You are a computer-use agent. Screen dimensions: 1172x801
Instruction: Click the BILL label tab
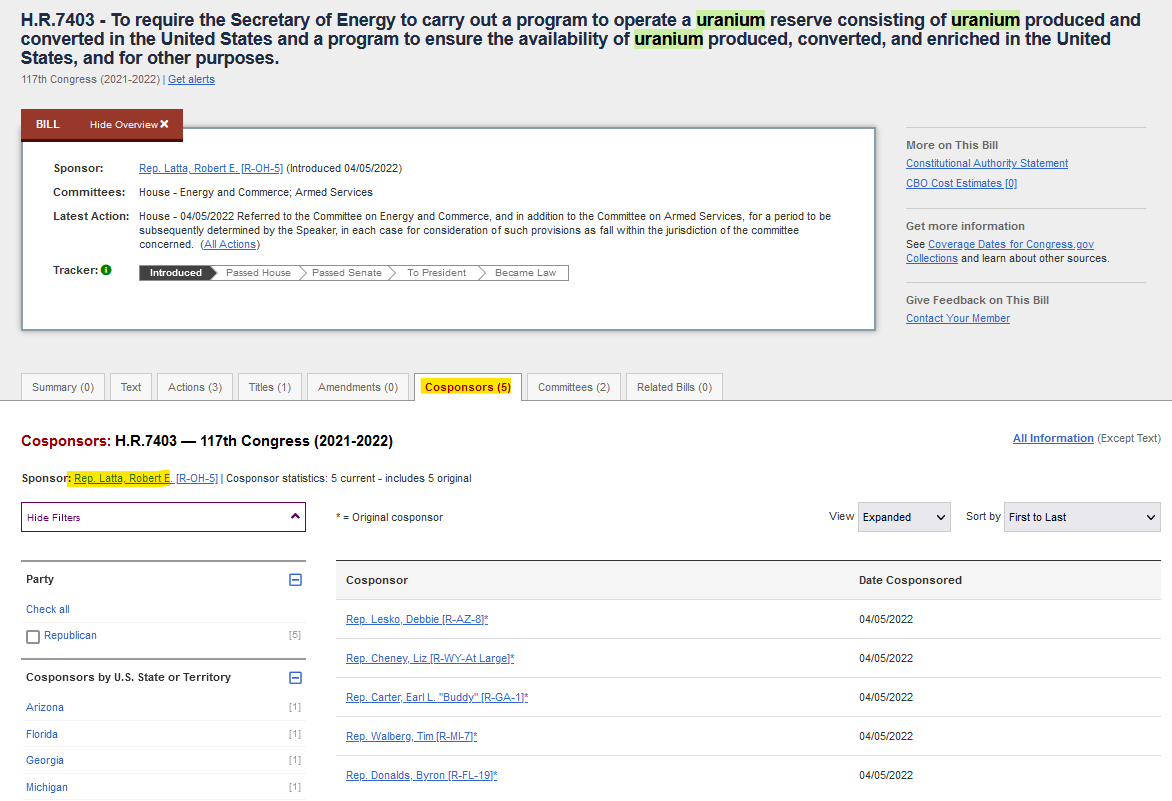pos(48,124)
